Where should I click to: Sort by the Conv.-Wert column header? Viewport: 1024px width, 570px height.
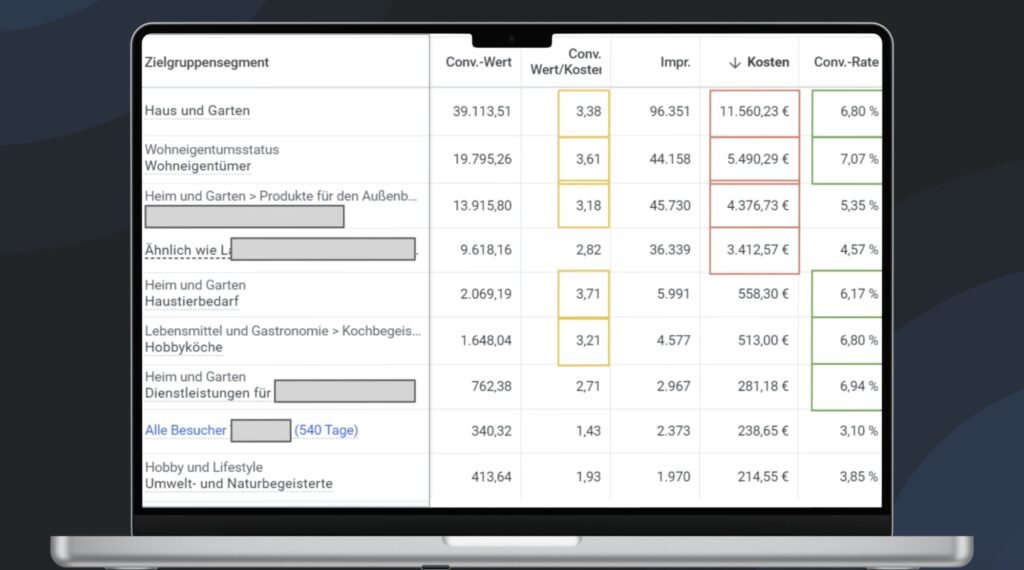(x=479, y=62)
